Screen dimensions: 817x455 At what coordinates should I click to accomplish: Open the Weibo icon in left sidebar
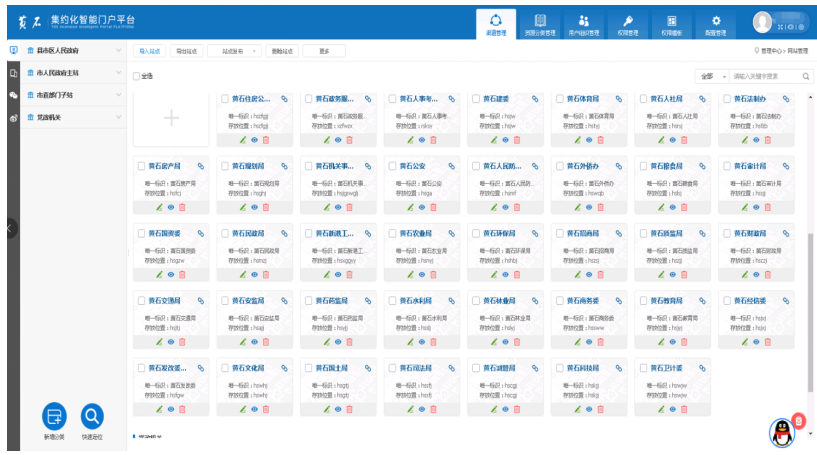coord(13,118)
